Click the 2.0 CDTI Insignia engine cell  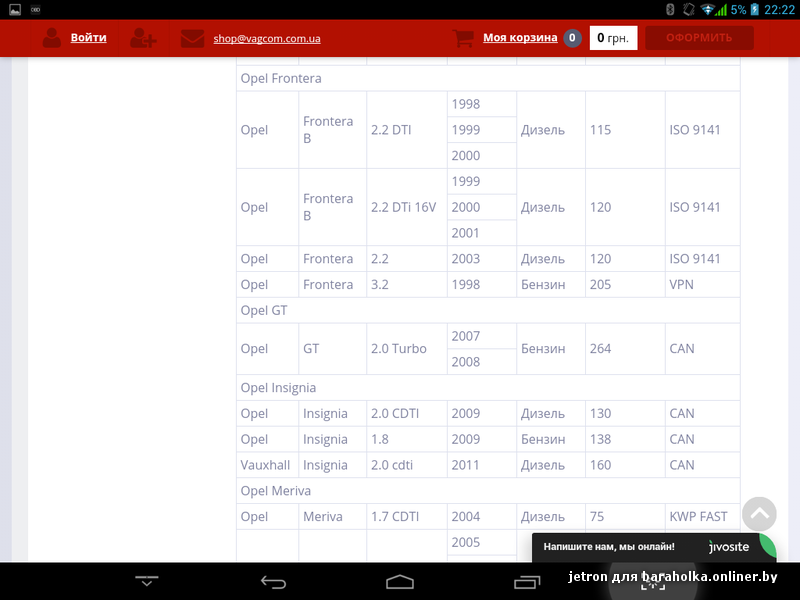click(407, 413)
